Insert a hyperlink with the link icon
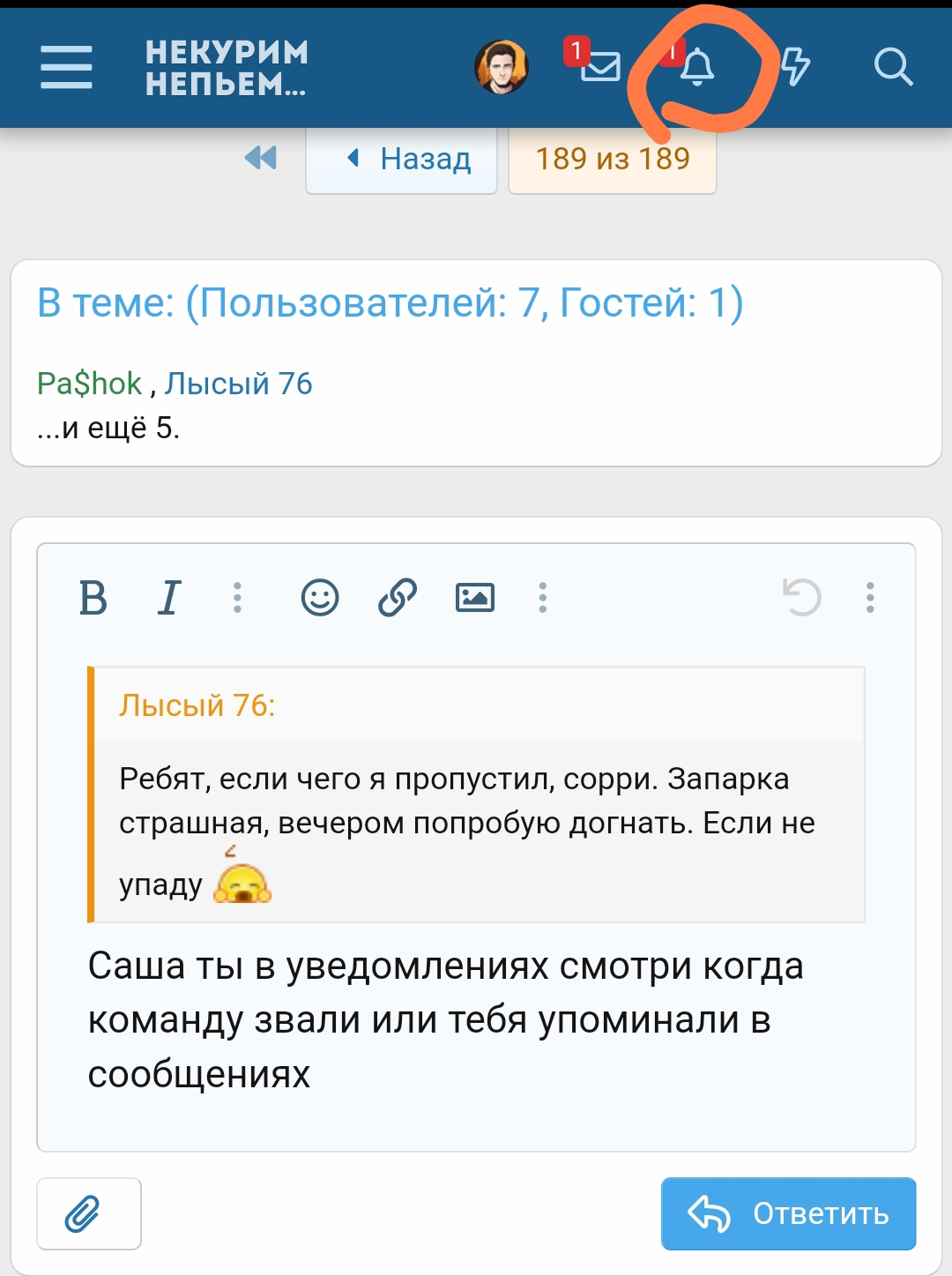 [396, 597]
